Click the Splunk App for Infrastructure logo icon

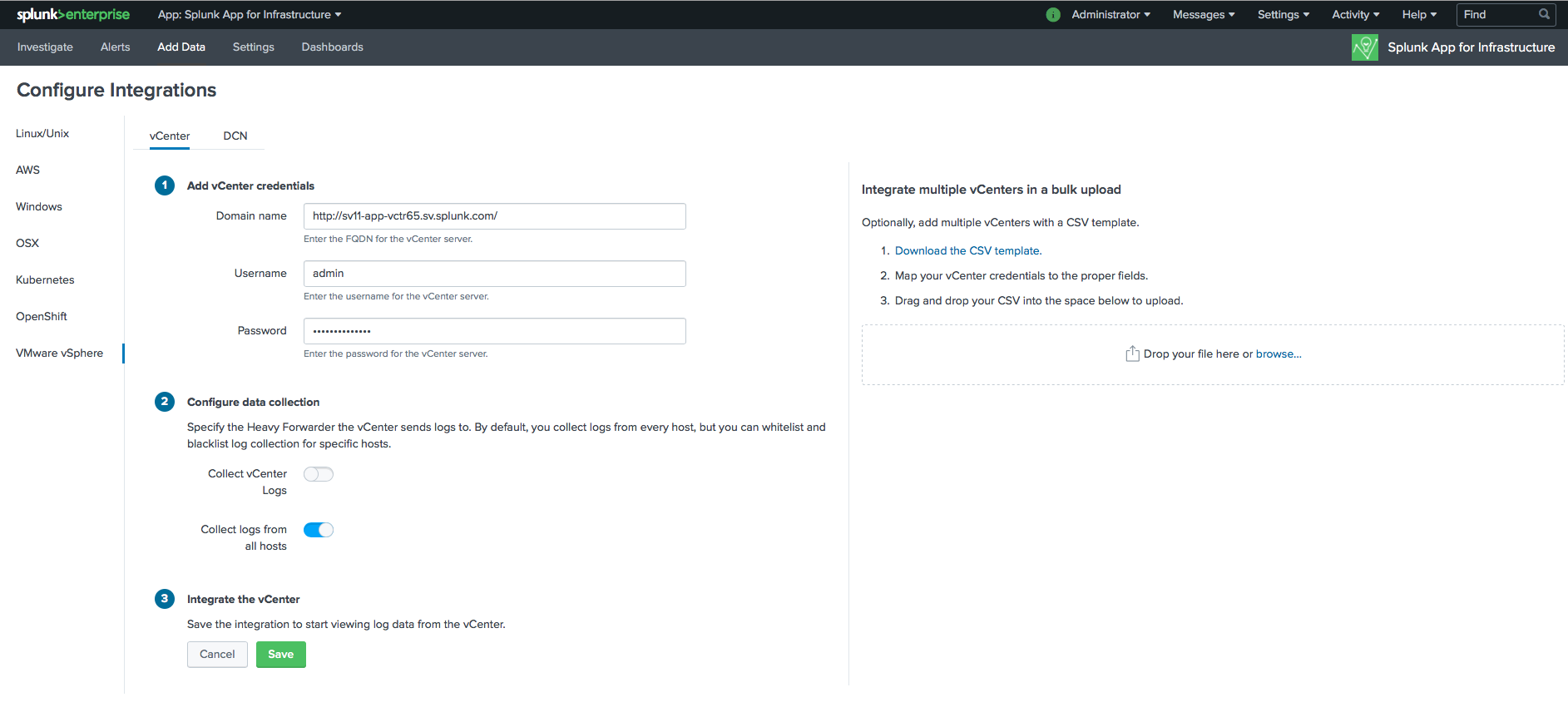(x=1365, y=47)
